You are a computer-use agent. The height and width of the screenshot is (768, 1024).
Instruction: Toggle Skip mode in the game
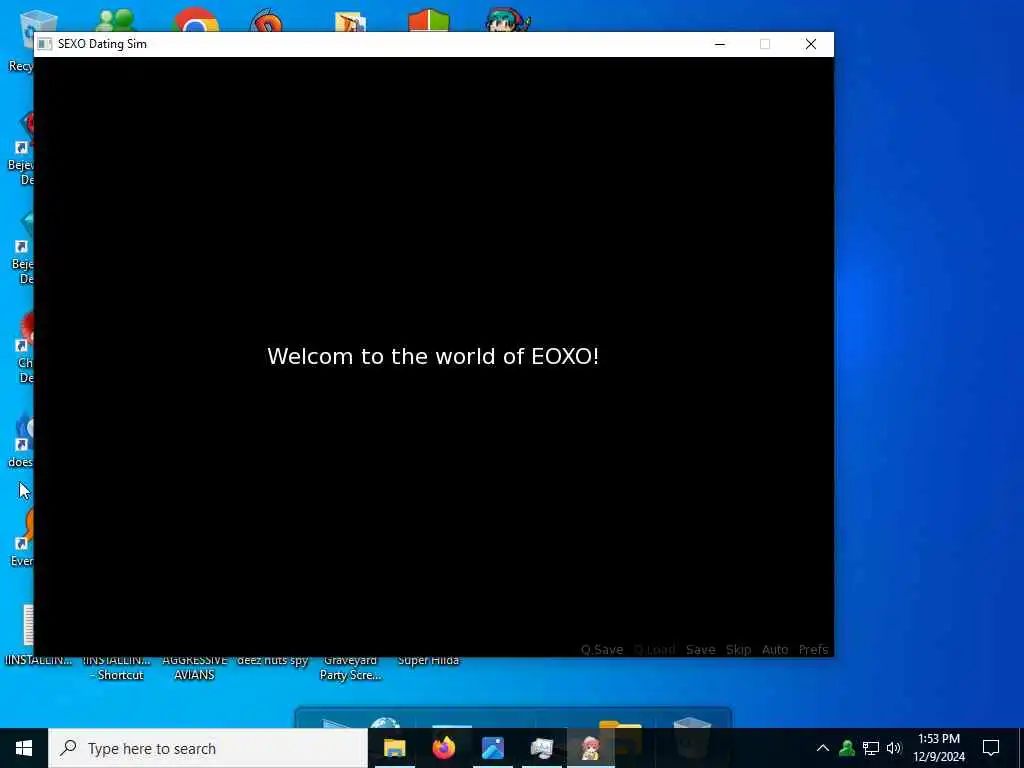(x=739, y=650)
